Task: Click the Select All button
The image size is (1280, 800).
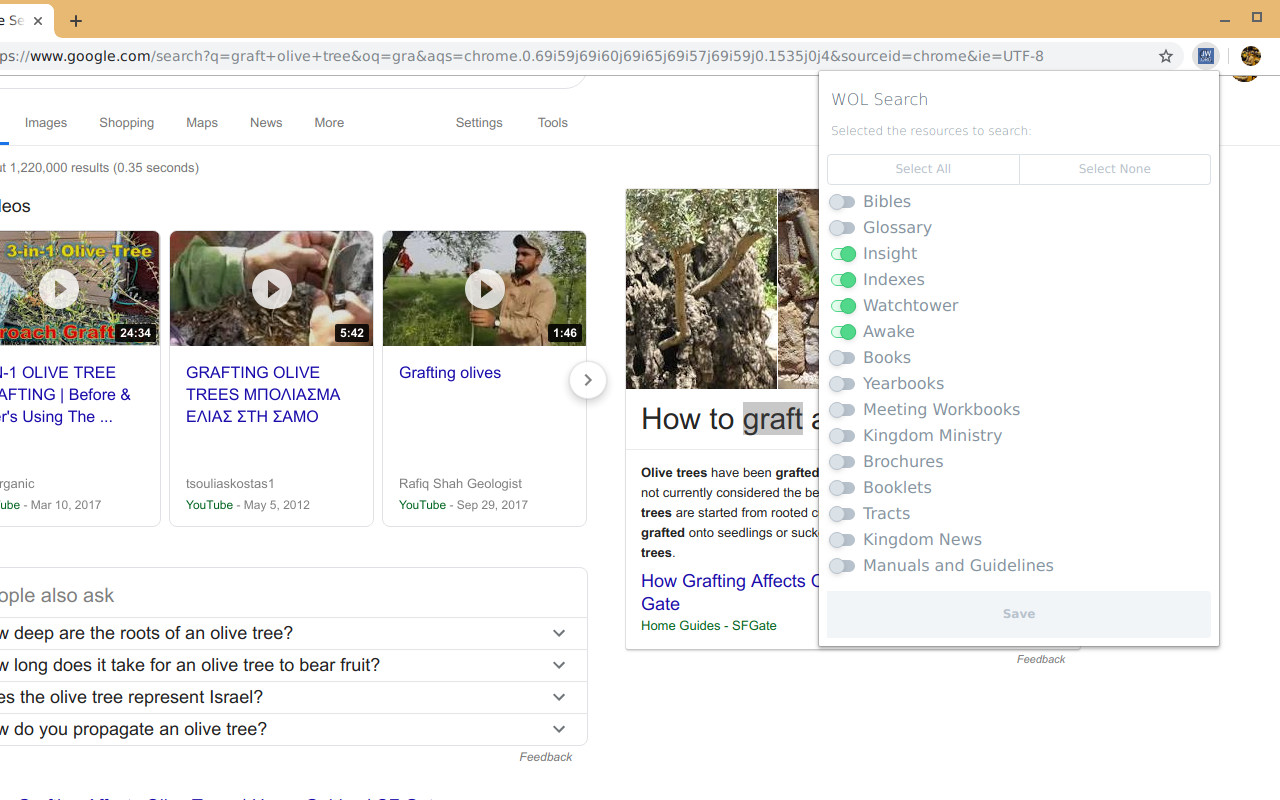Action: [923, 169]
